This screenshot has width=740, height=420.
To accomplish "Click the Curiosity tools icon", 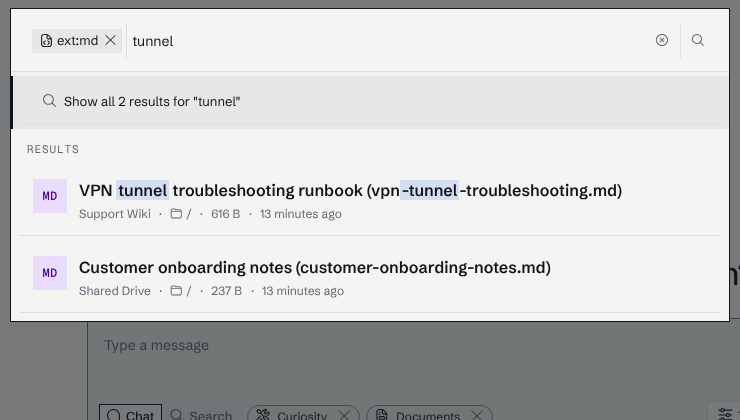I will 263,415.
